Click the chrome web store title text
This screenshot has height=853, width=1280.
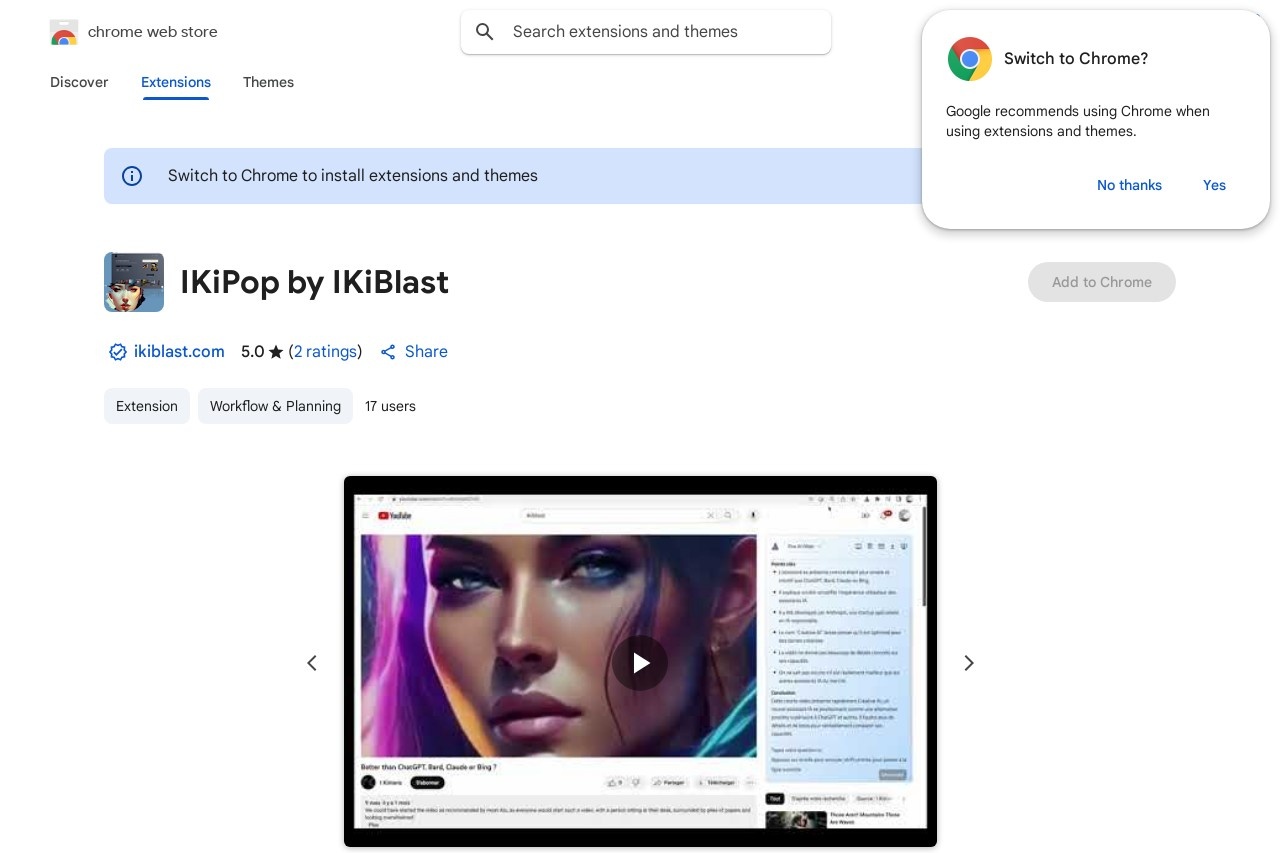tap(153, 32)
